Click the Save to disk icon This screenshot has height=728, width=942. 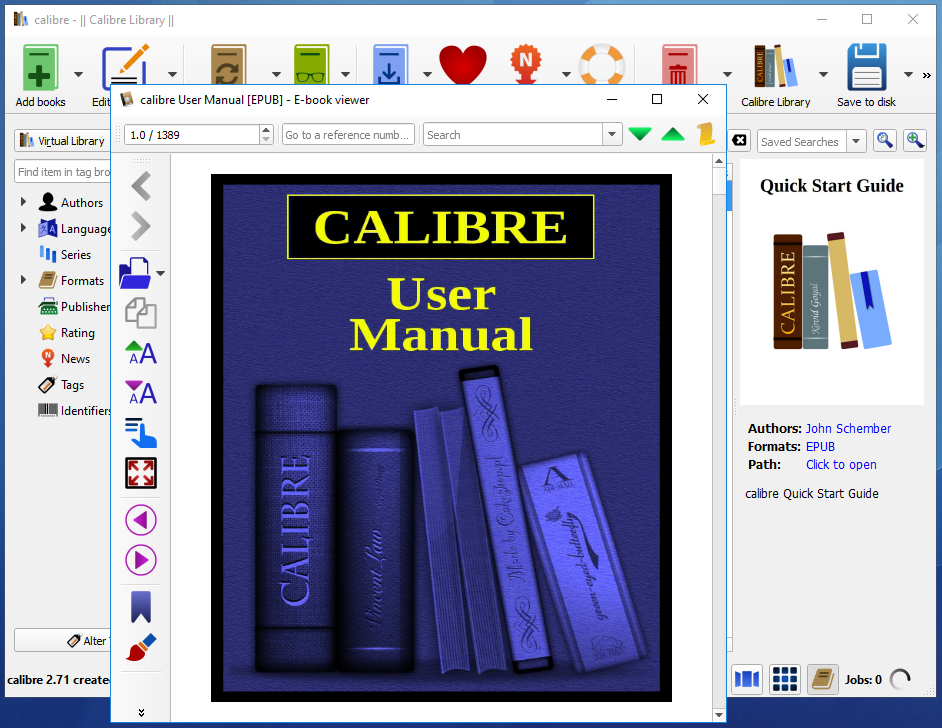(866, 67)
